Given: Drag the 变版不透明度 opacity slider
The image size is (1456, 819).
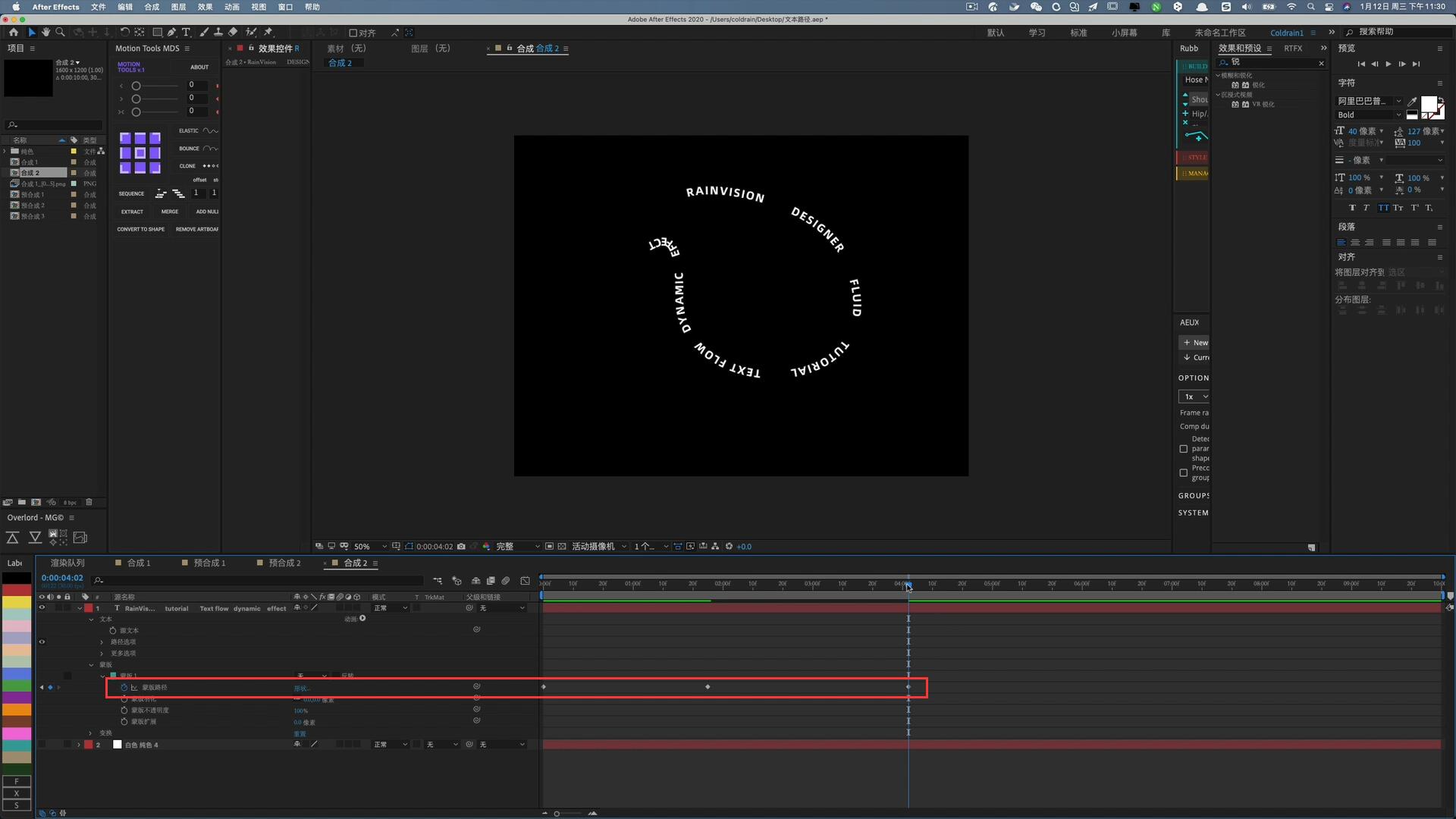Looking at the screenshot, I should [x=300, y=710].
